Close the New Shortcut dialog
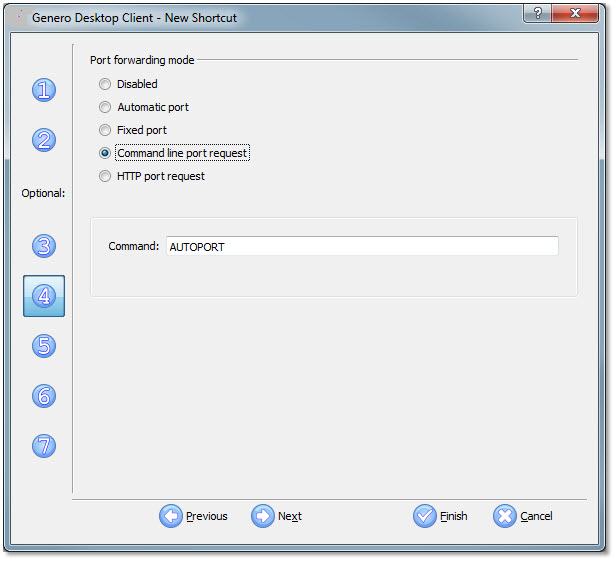The width and height of the screenshot is (615, 561). pos(575,14)
